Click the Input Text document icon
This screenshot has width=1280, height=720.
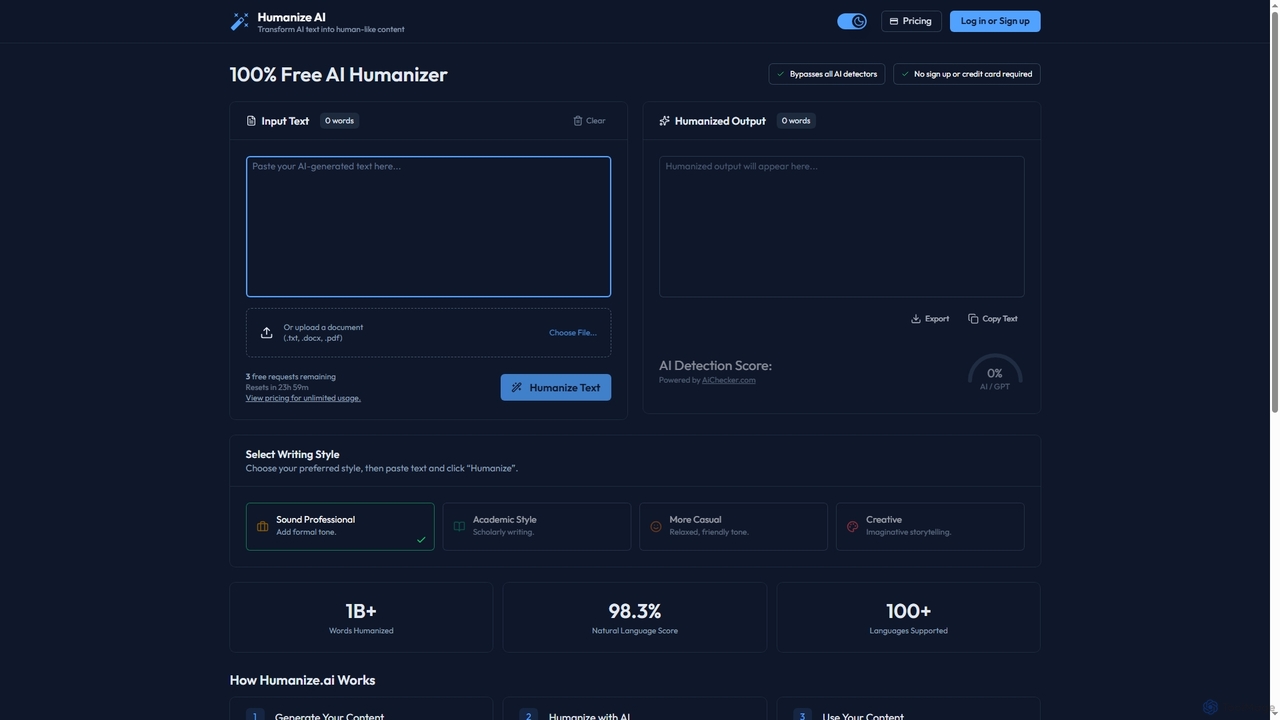251,121
